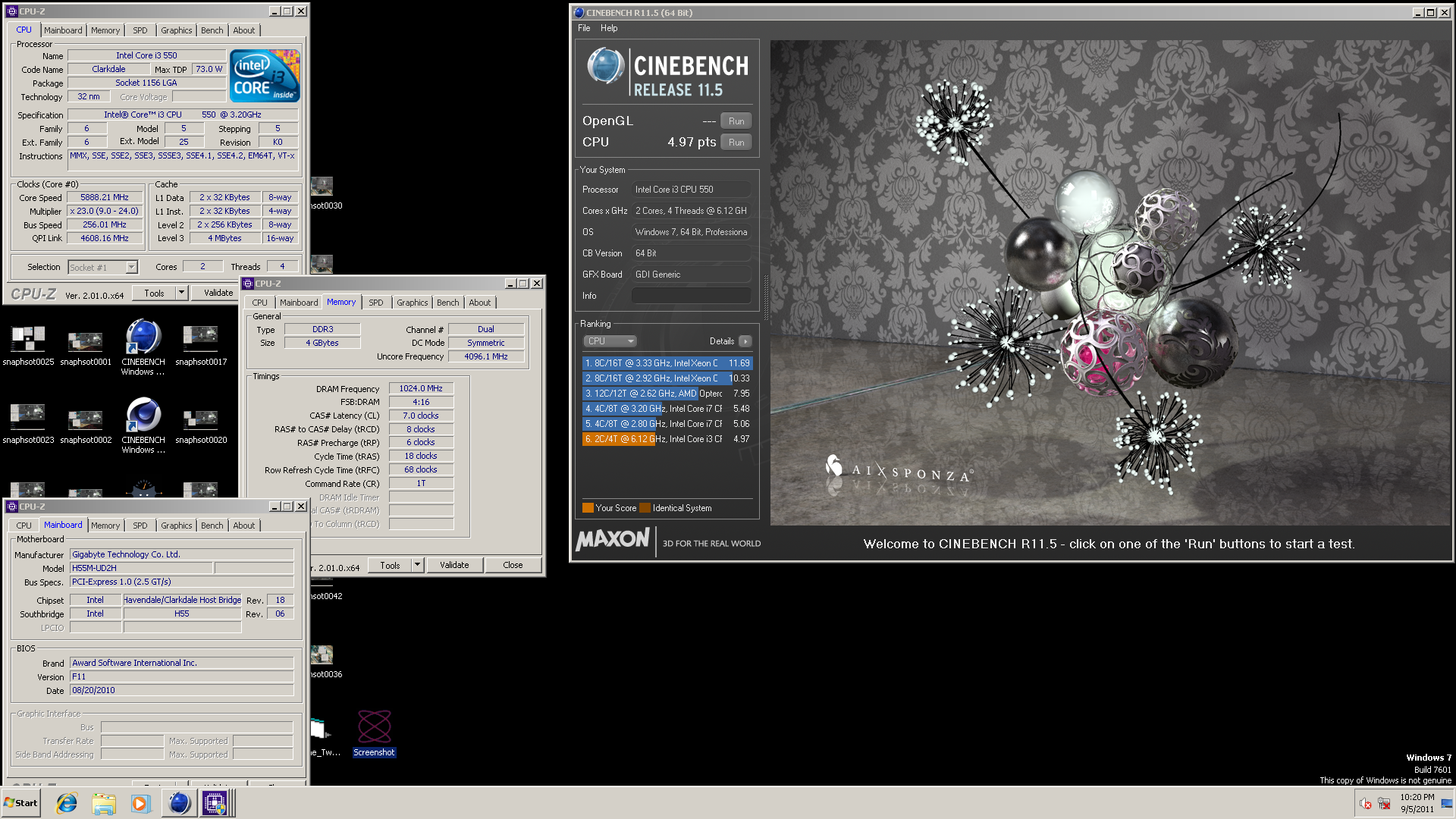Click the DRAM Frequency 1024.0 MHz value

click(421, 388)
